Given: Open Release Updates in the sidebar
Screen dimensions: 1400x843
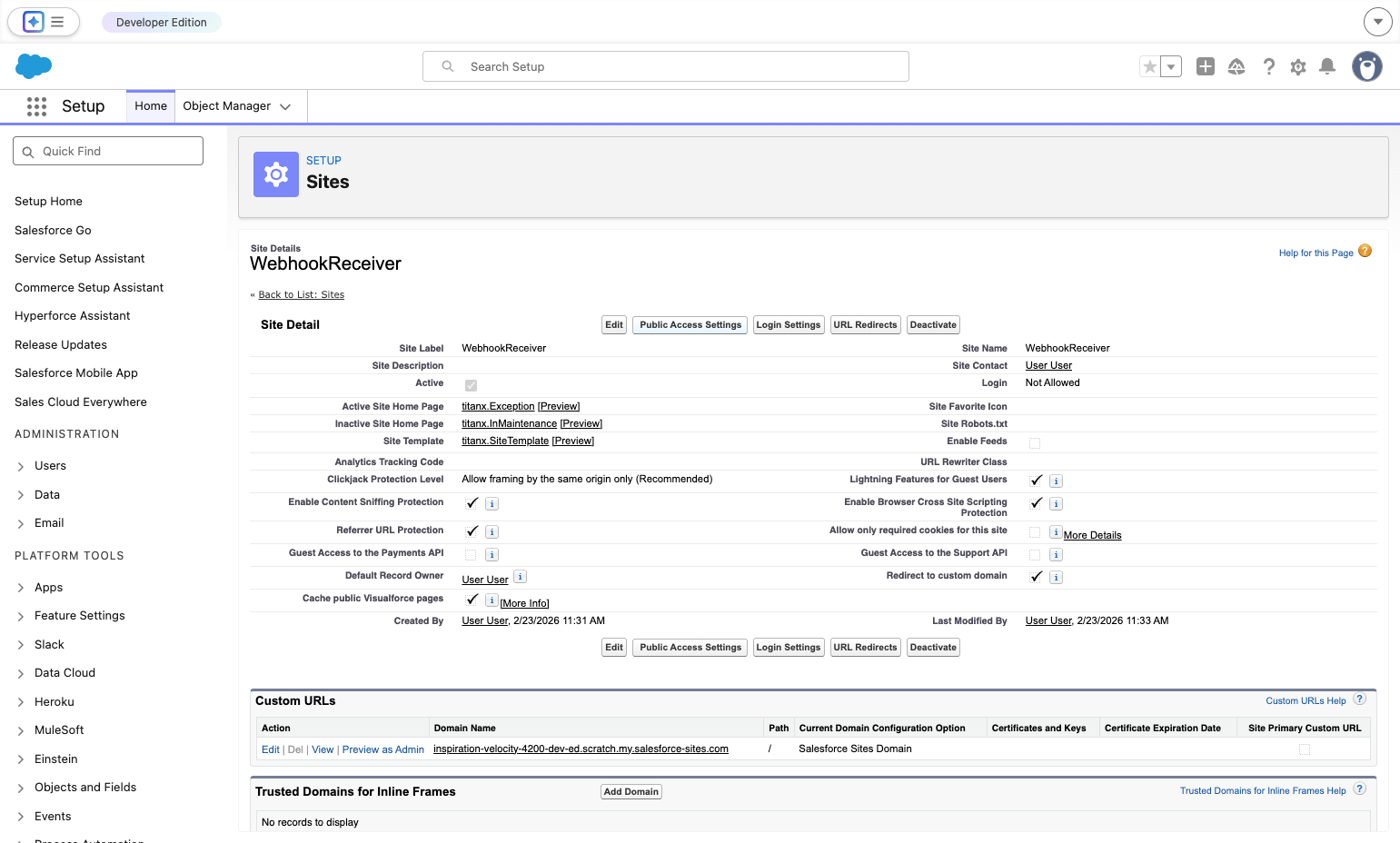Looking at the screenshot, I should pos(61,345).
